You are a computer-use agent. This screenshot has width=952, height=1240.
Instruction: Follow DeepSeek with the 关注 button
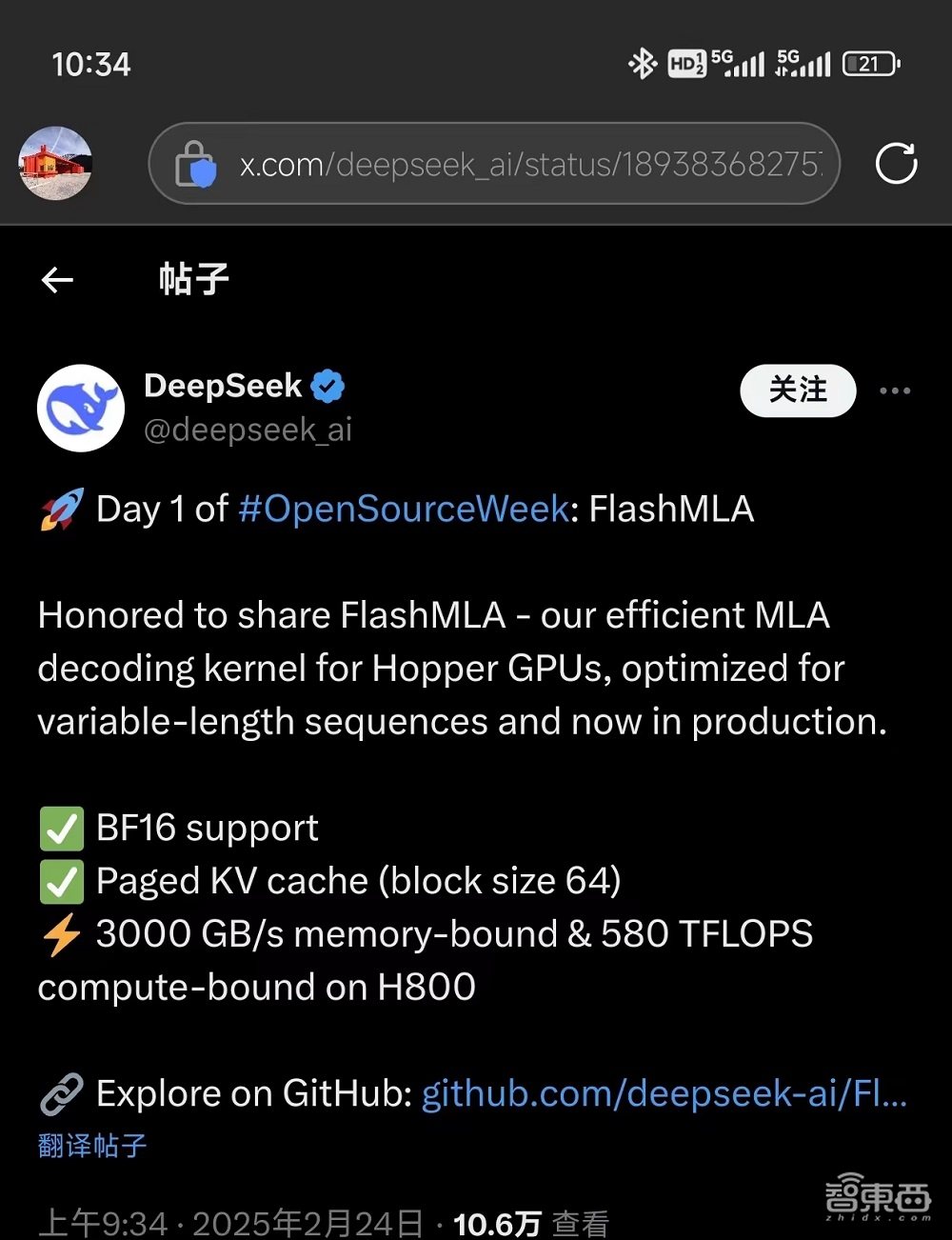pos(798,390)
